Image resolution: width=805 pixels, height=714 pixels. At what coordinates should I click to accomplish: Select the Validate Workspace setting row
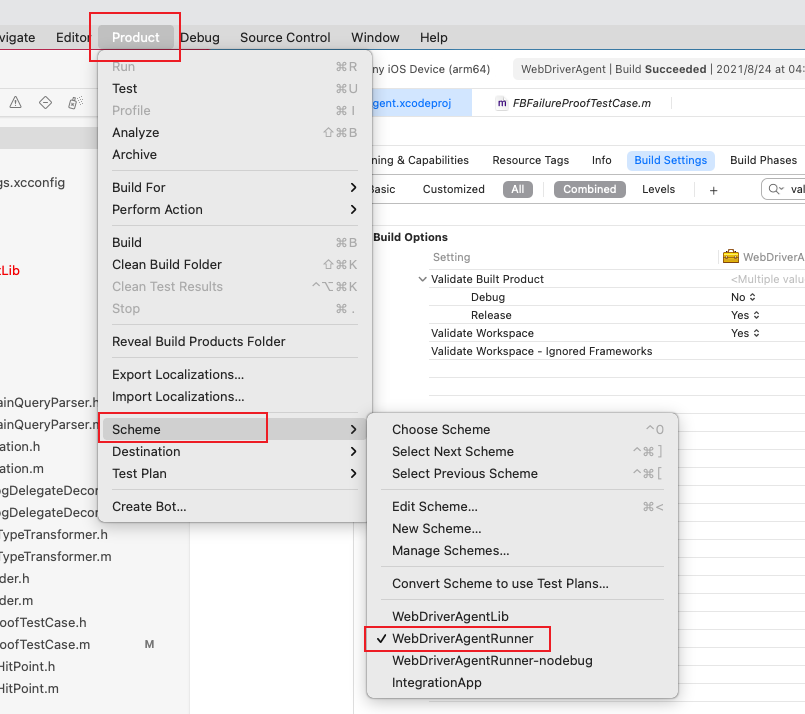click(x=617, y=333)
